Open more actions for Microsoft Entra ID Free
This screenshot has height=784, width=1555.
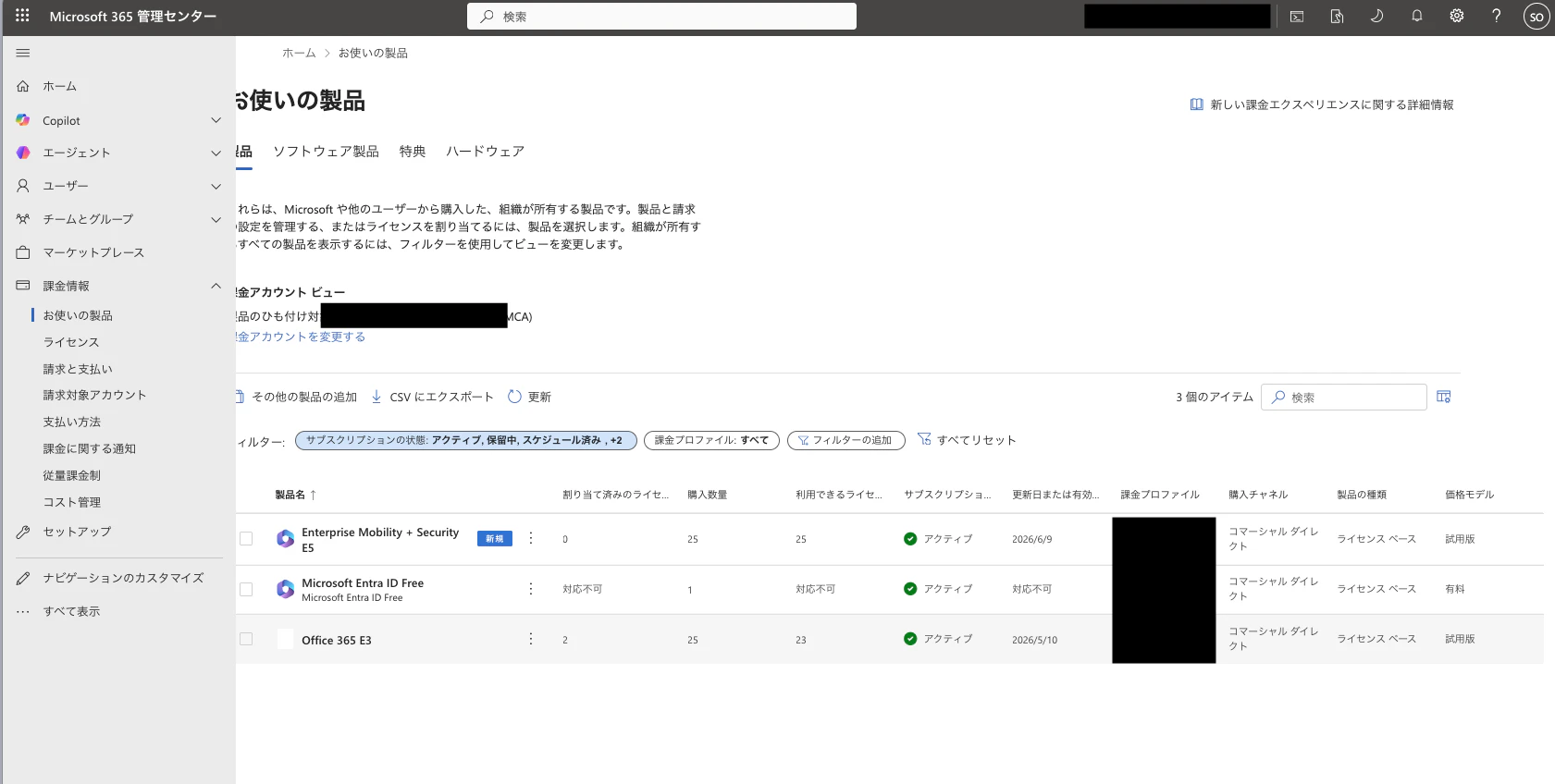pyautogui.click(x=531, y=589)
